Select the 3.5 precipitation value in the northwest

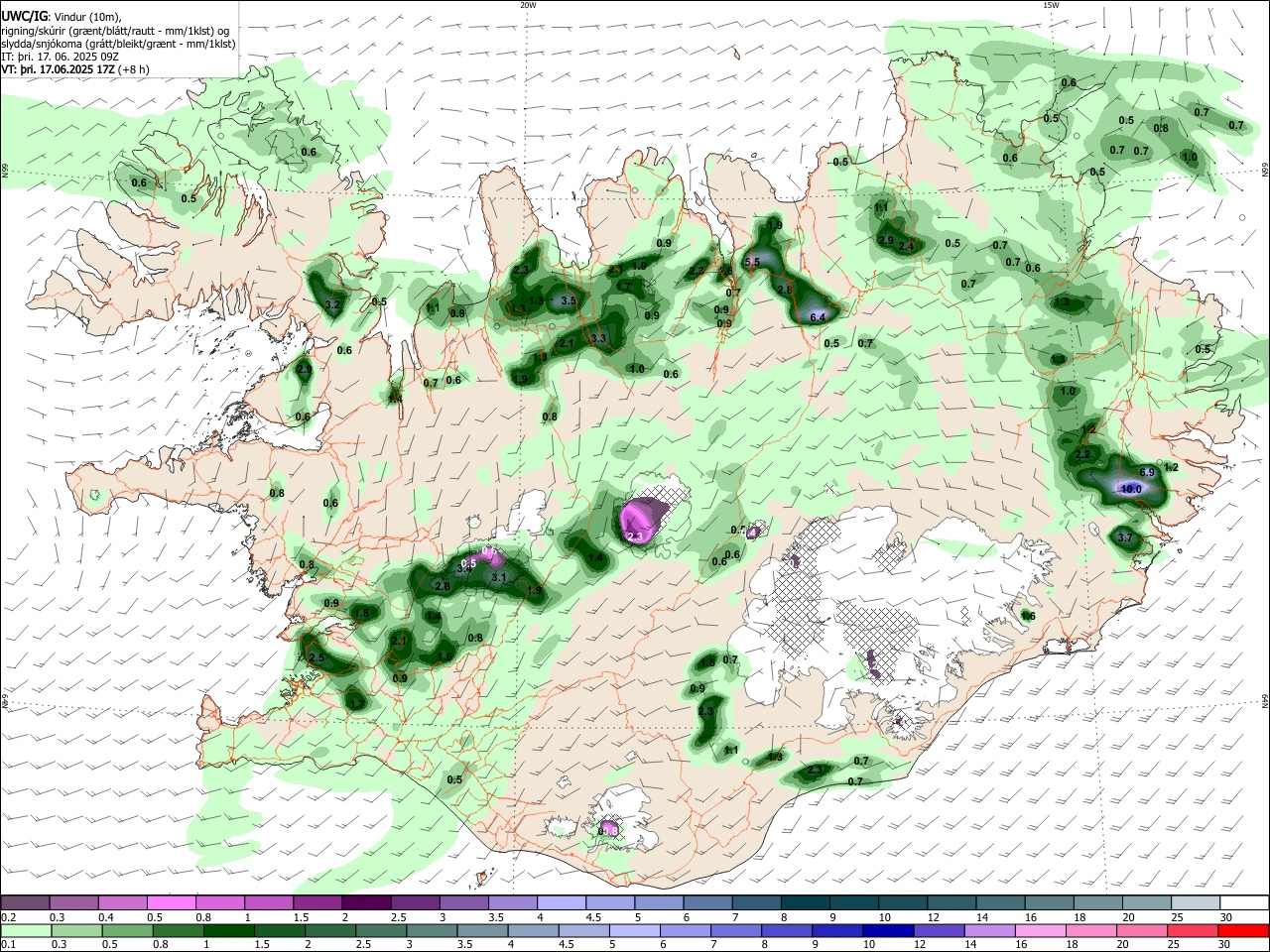pyautogui.click(x=569, y=300)
